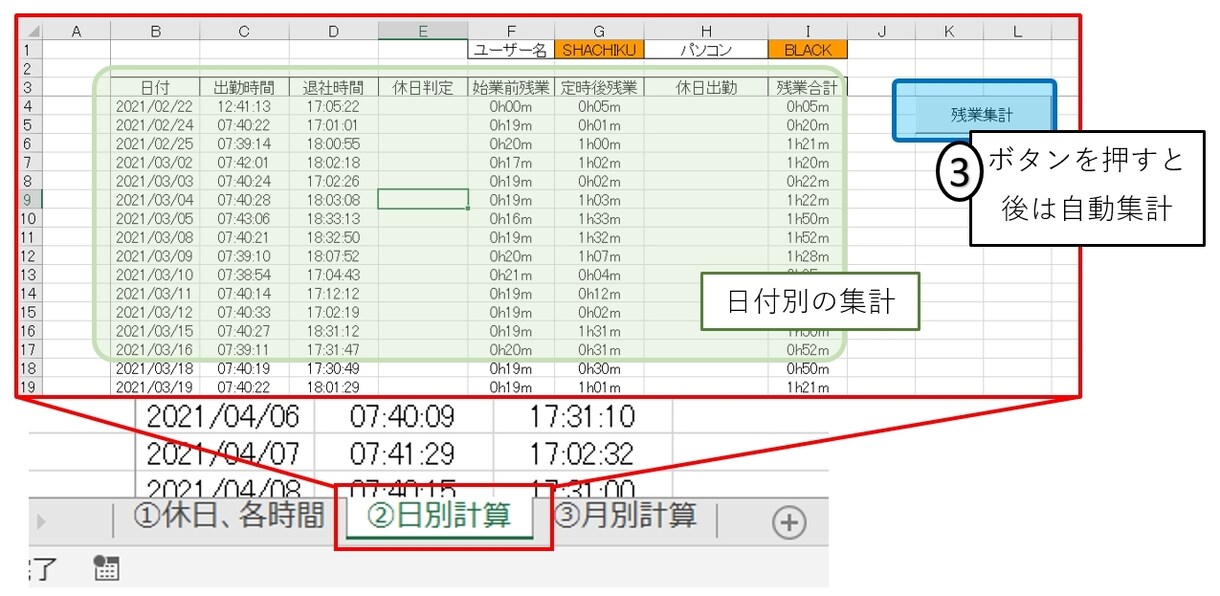Image resolution: width=1220 pixels, height=596 pixels.
Task: Select clock-in time 07:42:01
Action: click(244, 162)
